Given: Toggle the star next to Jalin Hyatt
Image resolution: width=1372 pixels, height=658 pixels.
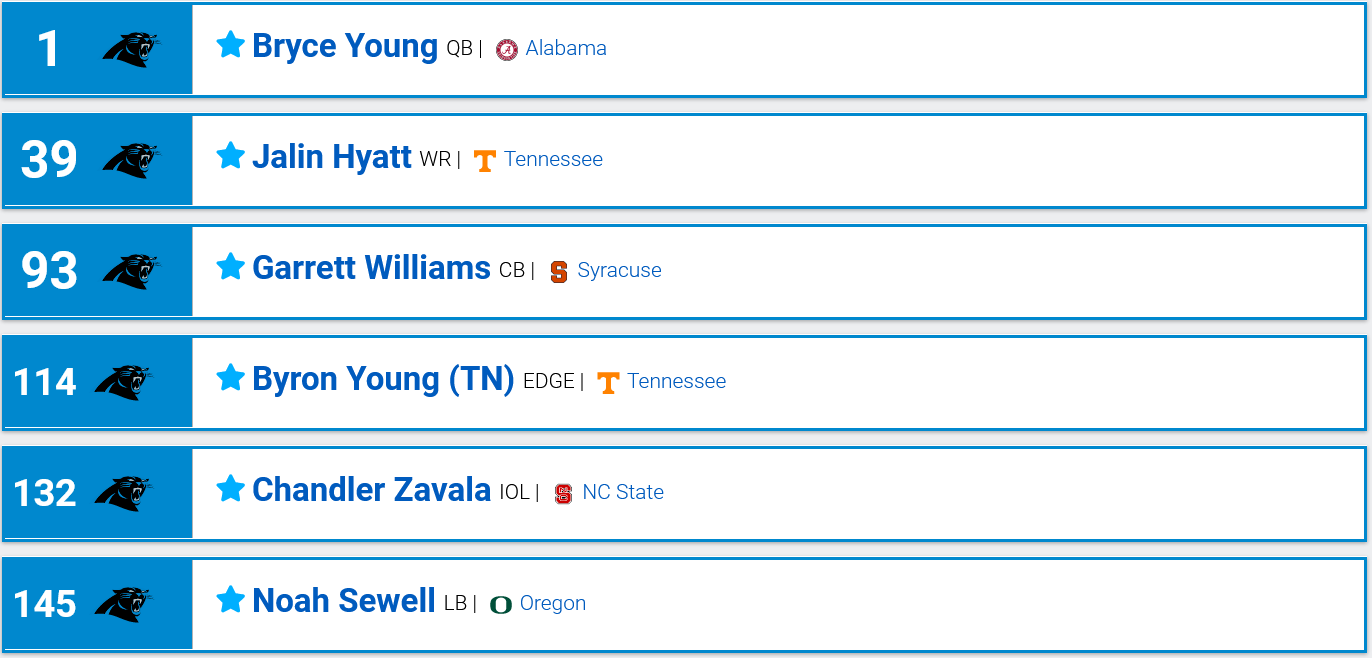Looking at the screenshot, I should point(231,155).
